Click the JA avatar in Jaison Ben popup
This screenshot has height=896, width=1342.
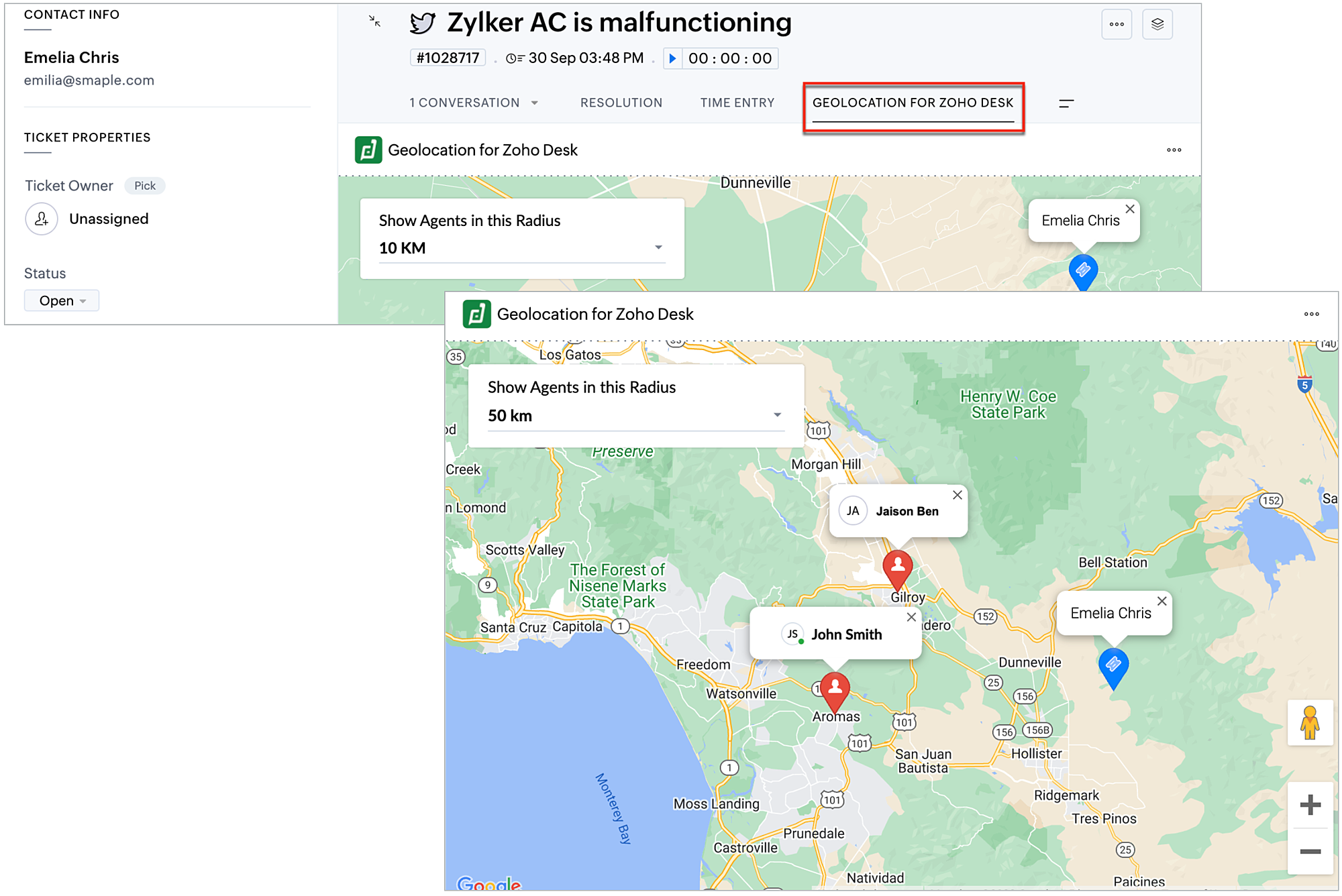(853, 511)
